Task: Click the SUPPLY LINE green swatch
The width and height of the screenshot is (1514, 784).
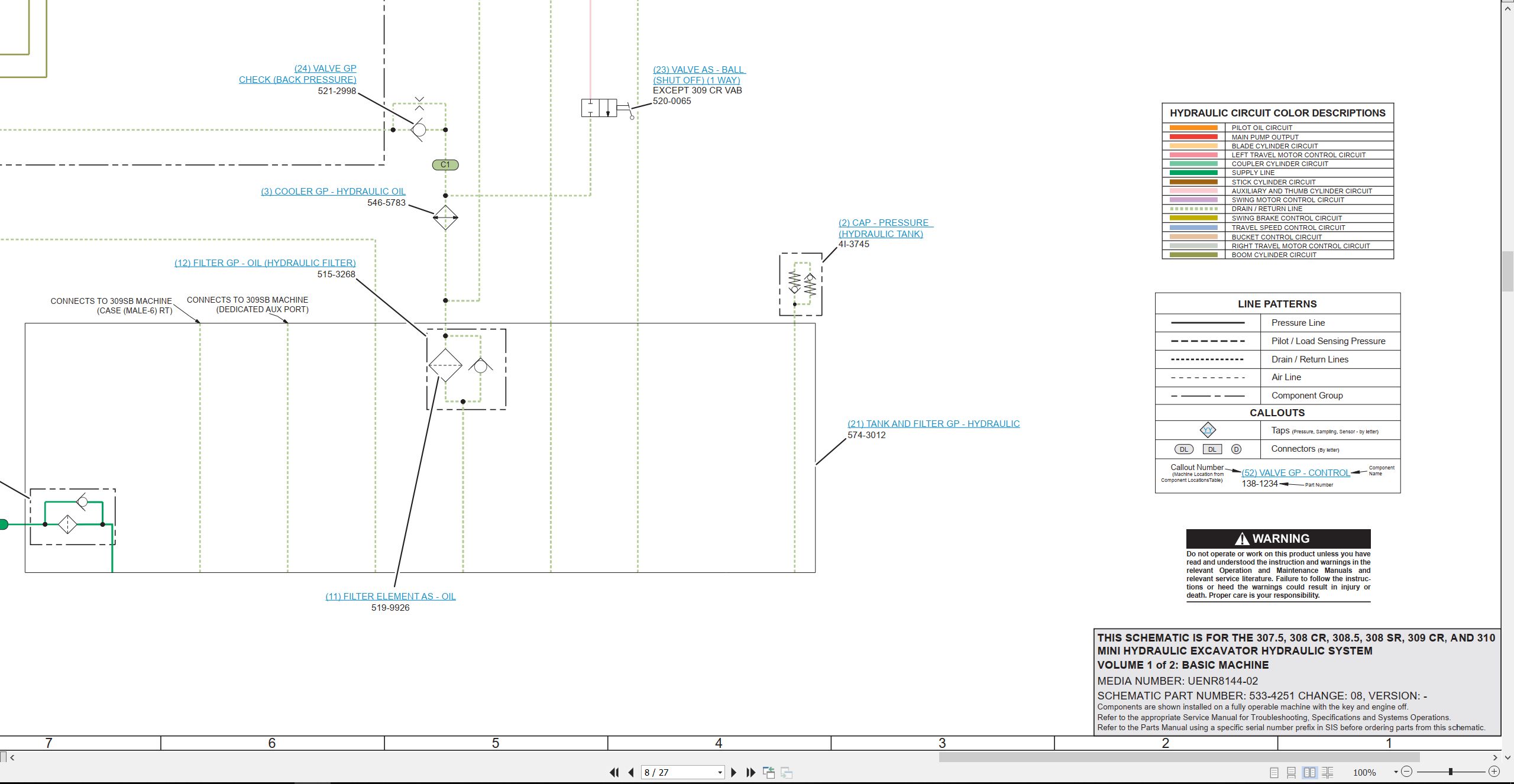Action: [1193, 173]
